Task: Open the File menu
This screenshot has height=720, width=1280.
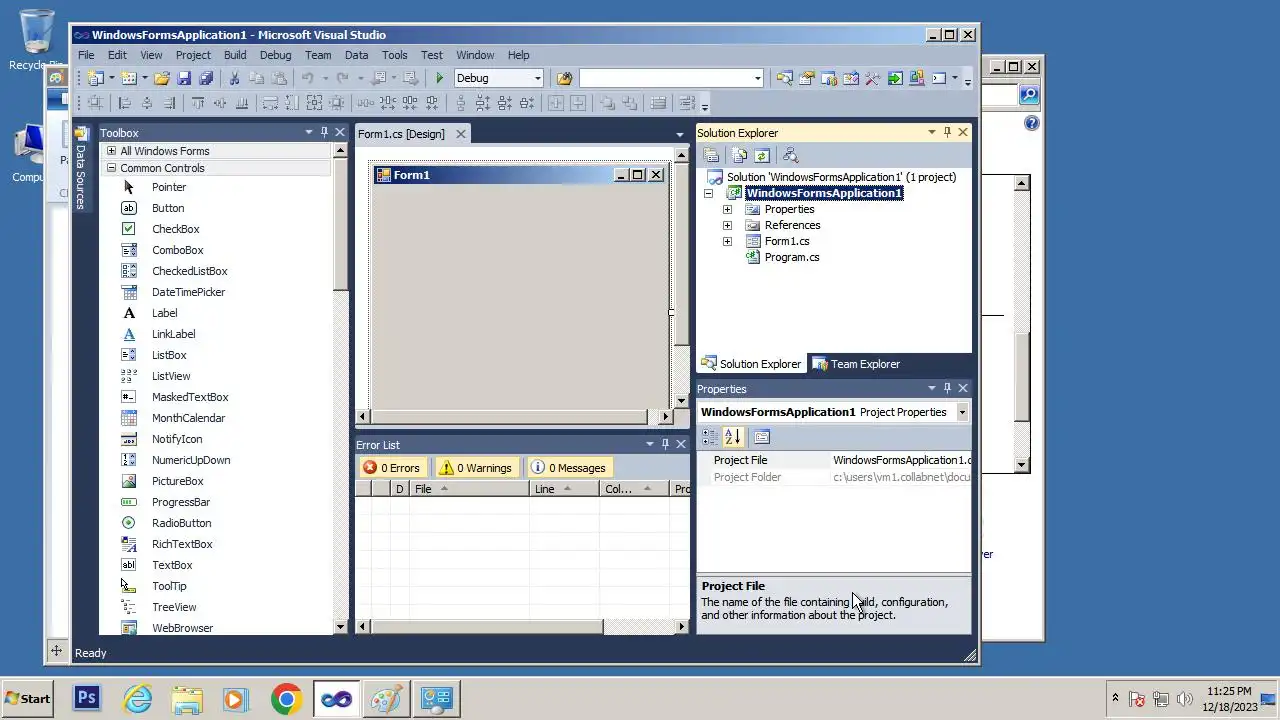Action: click(86, 55)
